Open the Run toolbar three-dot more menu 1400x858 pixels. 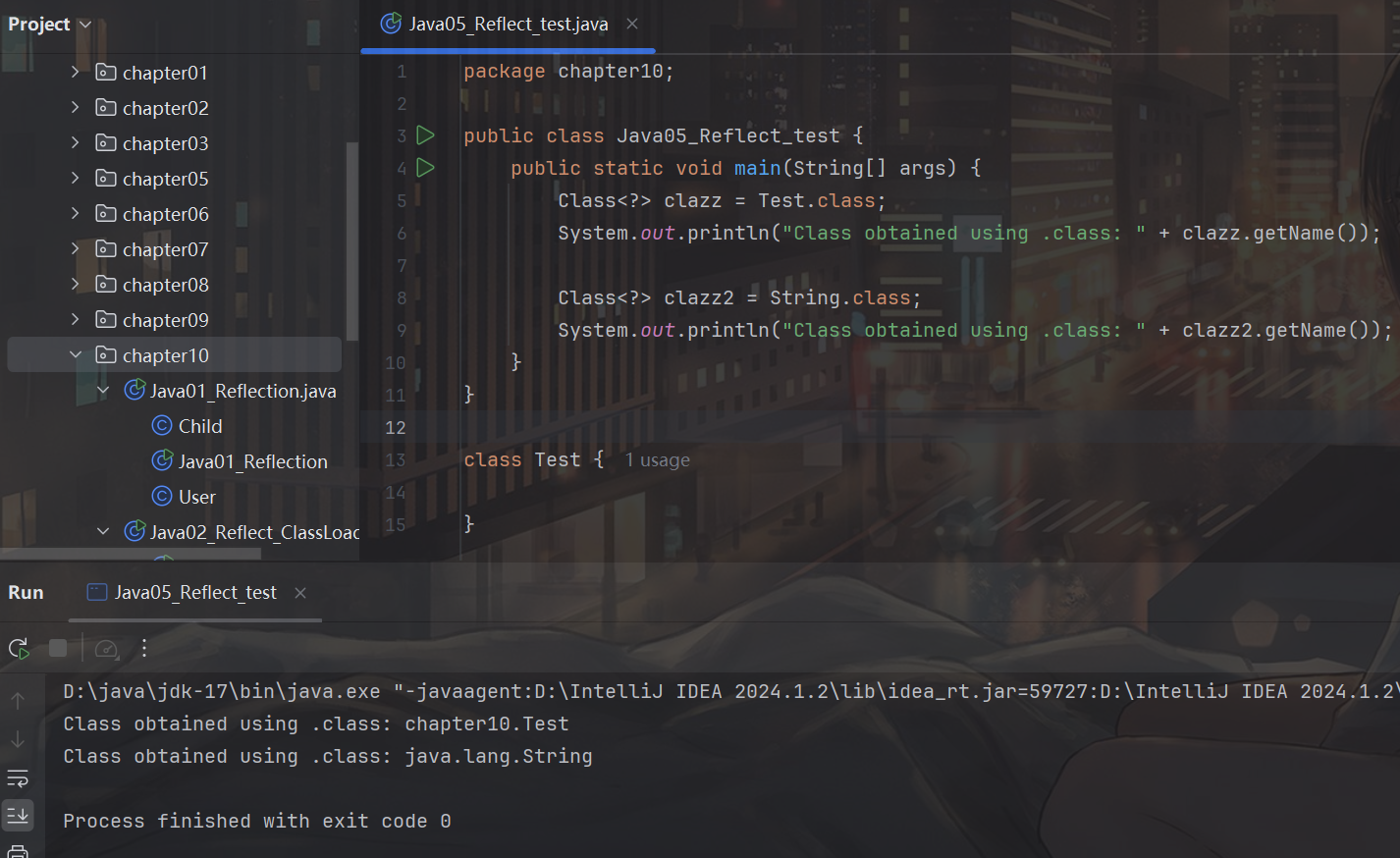[144, 648]
